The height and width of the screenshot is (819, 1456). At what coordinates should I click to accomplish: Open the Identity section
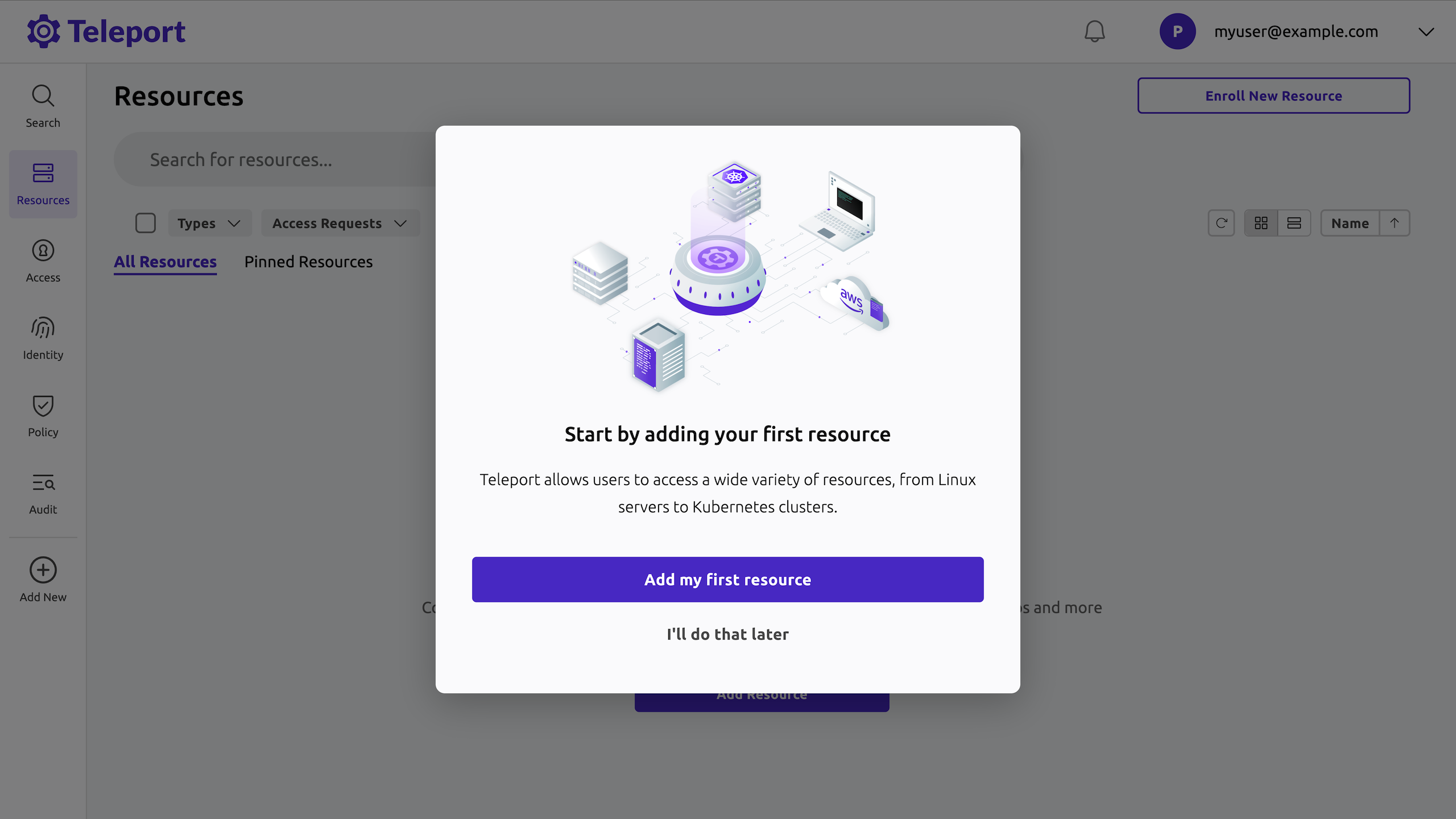pyautogui.click(x=43, y=338)
